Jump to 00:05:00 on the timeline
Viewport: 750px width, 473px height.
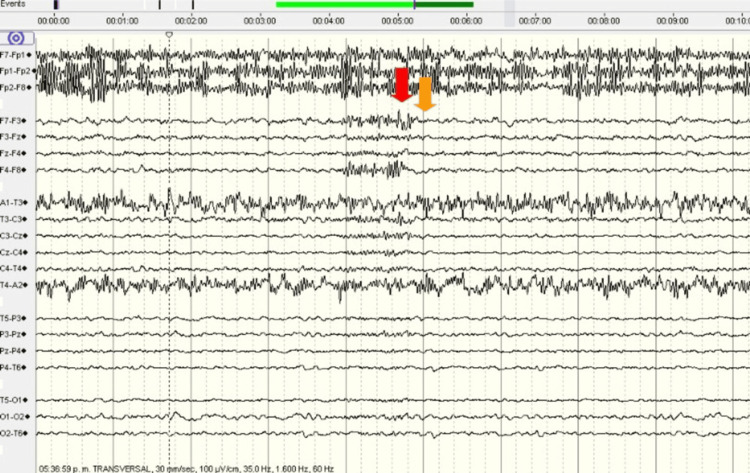pos(397,21)
